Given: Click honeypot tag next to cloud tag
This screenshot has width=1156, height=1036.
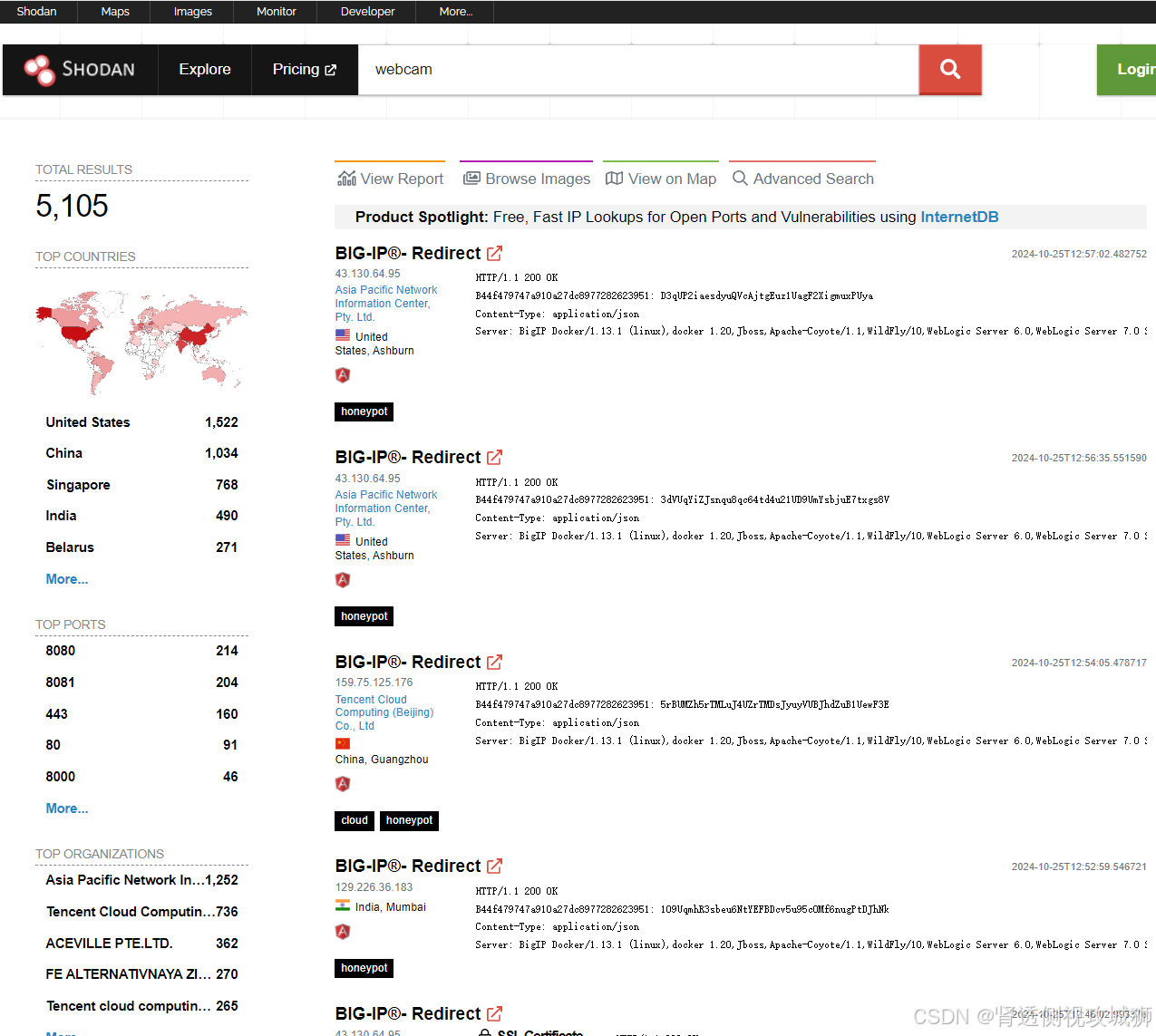Looking at the screenshot, I should pyautogui.click(x=409, y=821).
